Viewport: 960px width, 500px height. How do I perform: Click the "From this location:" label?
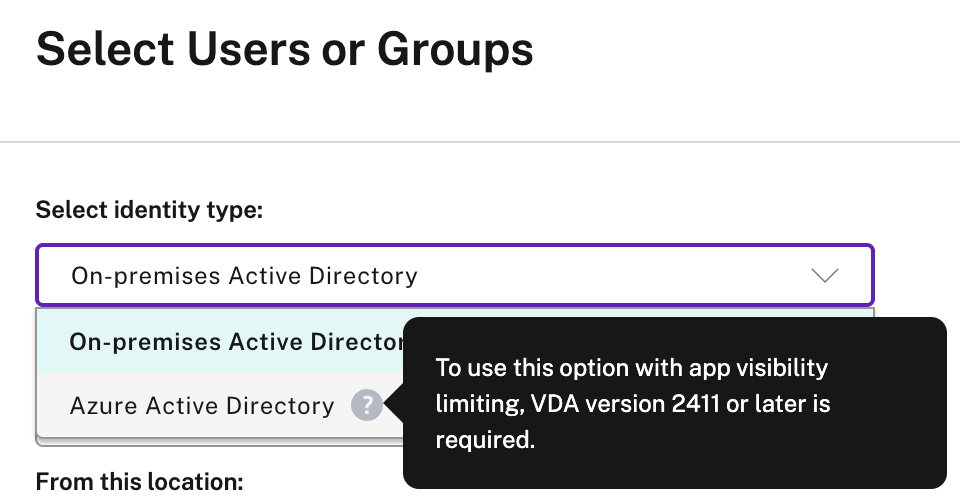(140, 482)
